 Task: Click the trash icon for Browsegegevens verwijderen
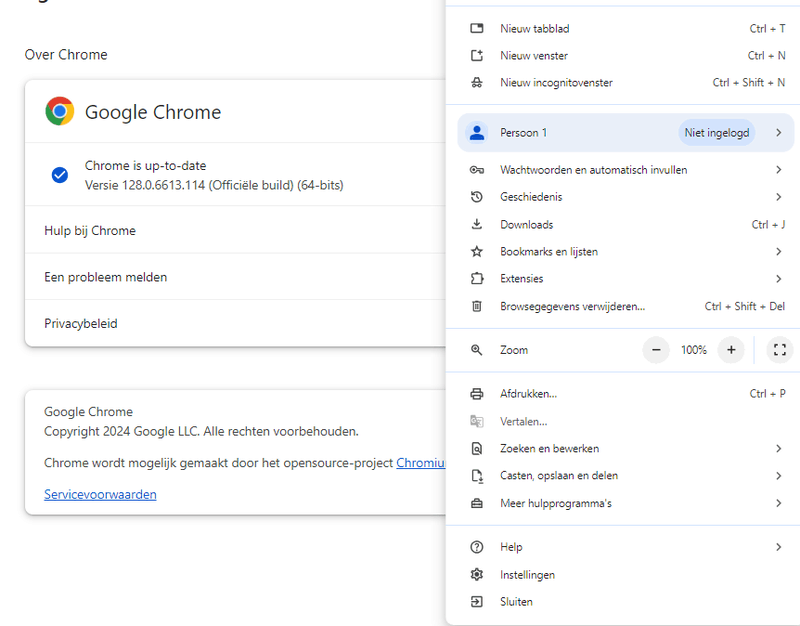[x=477, y=306]
